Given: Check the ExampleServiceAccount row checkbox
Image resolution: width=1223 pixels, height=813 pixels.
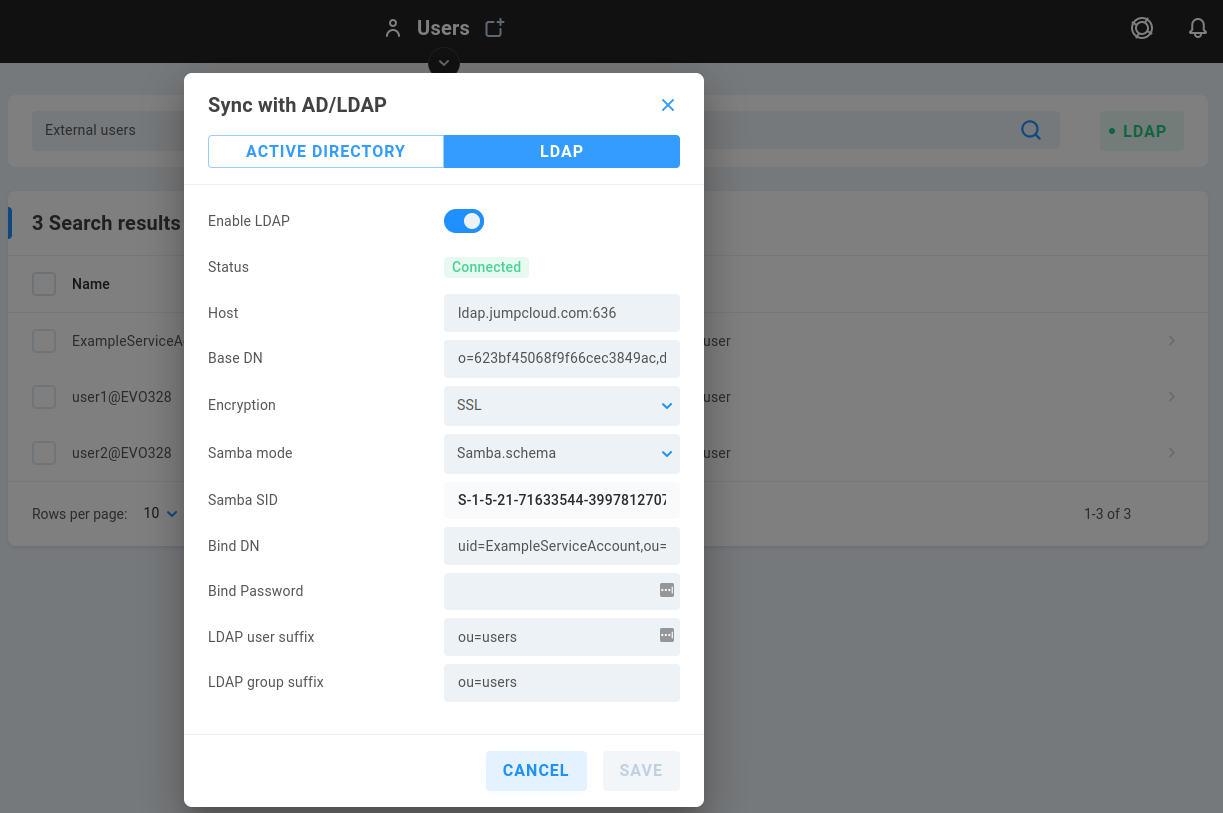Looking at the screenshot, I should (44, 341).
